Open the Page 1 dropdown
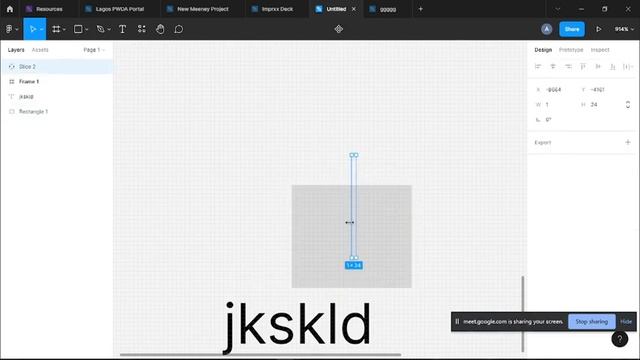Viewport: 640px width, 360px height. click(94, 50)
